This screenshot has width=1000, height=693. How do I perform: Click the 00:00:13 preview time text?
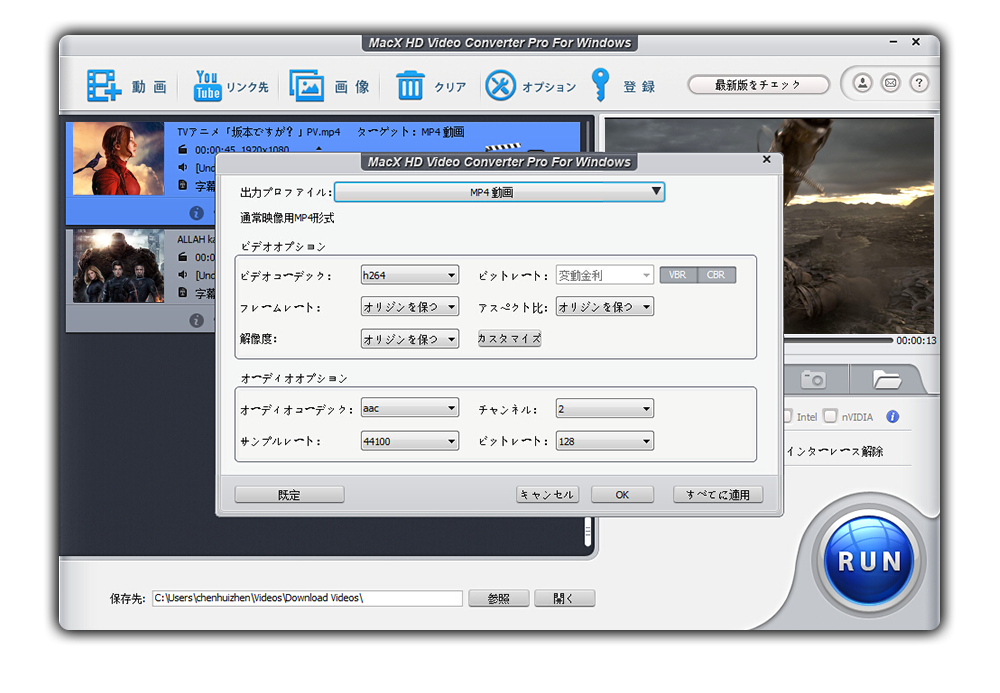pos(916,340)
